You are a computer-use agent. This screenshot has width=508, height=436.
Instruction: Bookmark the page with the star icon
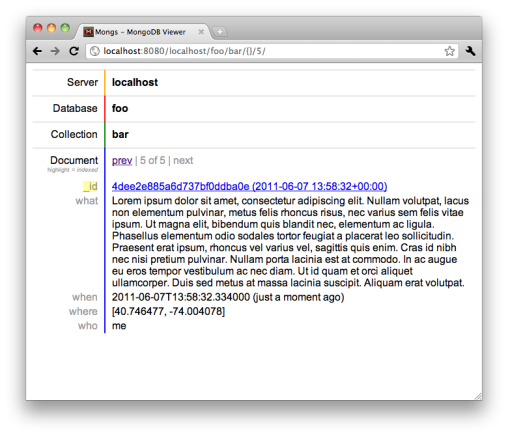click(x=449, y=51)
